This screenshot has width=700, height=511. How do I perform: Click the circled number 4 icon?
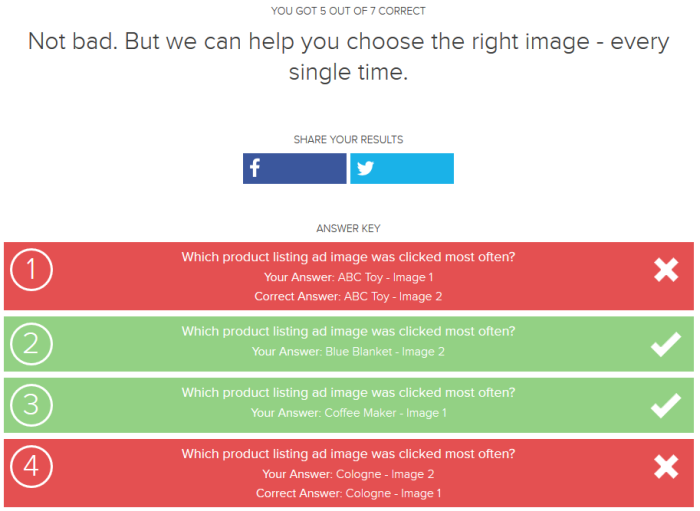tap(31, 466)
